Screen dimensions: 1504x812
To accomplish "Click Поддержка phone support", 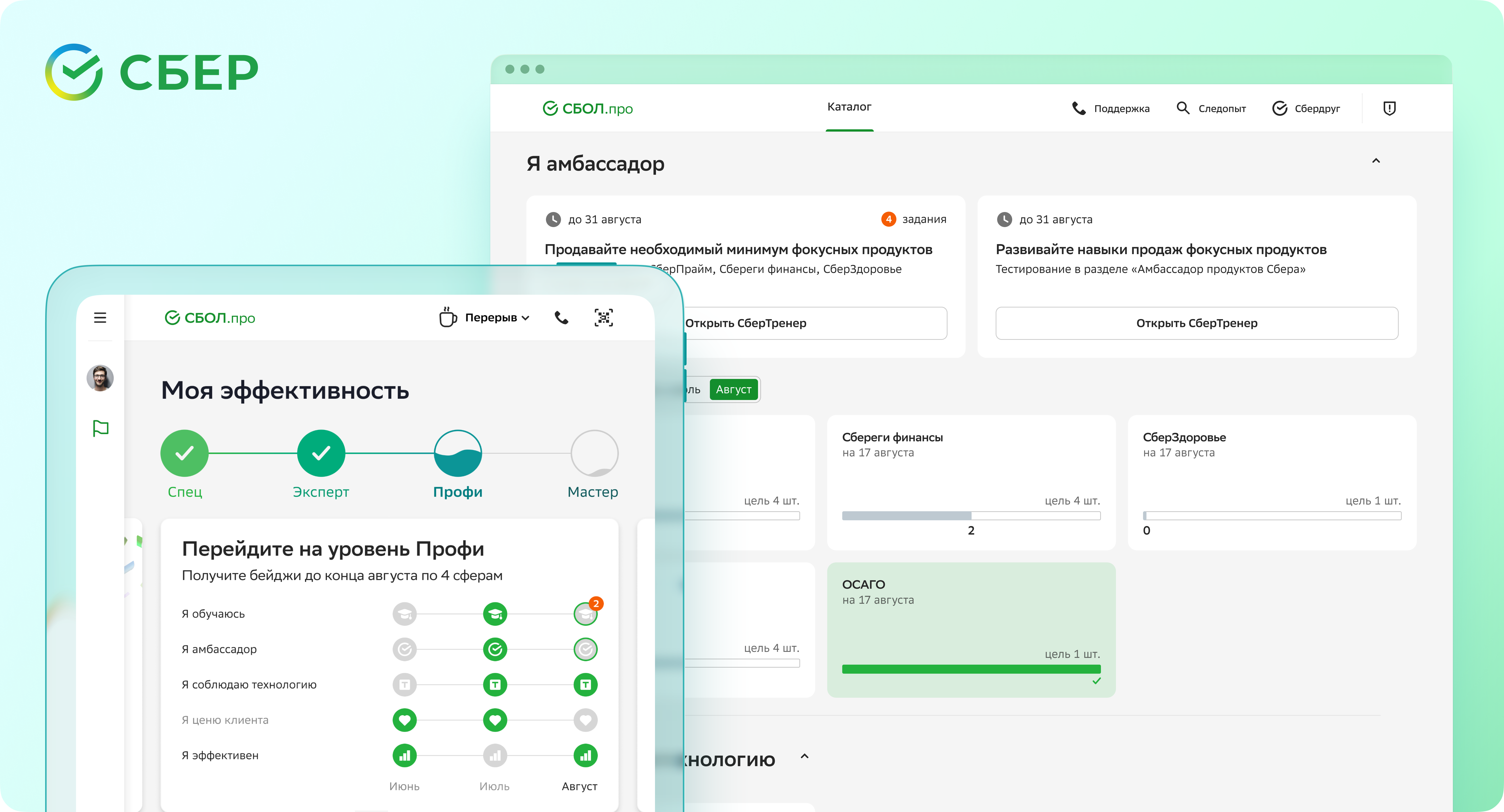I will pyautogui.click(x=1110, y=108).
